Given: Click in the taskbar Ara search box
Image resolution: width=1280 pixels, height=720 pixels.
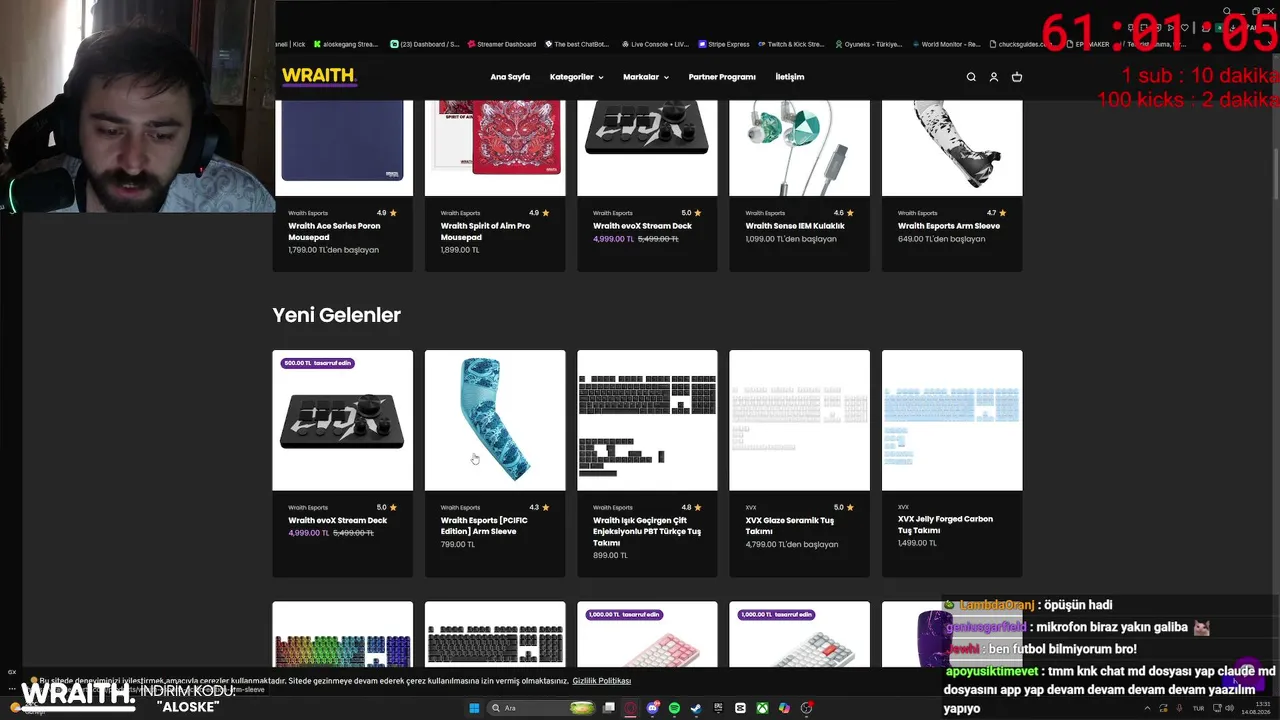Looking at the screenshot, I should pos(540,708).
